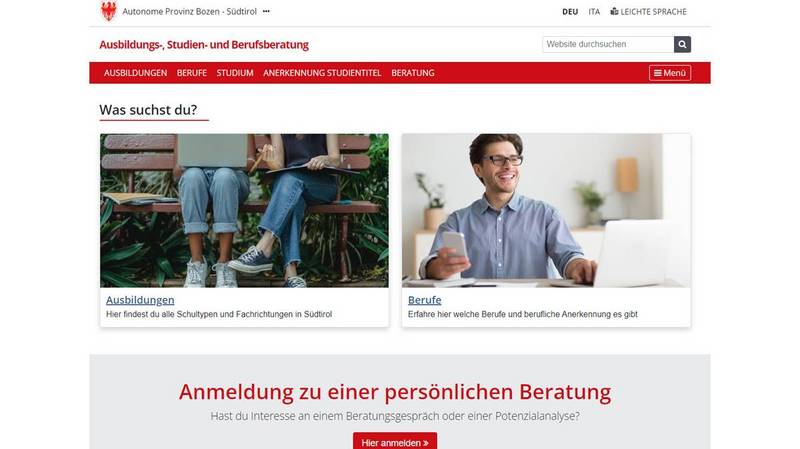Screen dimensions: 800x449
Task: Focus the Website durchsuchen search field
Action: (x=608, y=44)
